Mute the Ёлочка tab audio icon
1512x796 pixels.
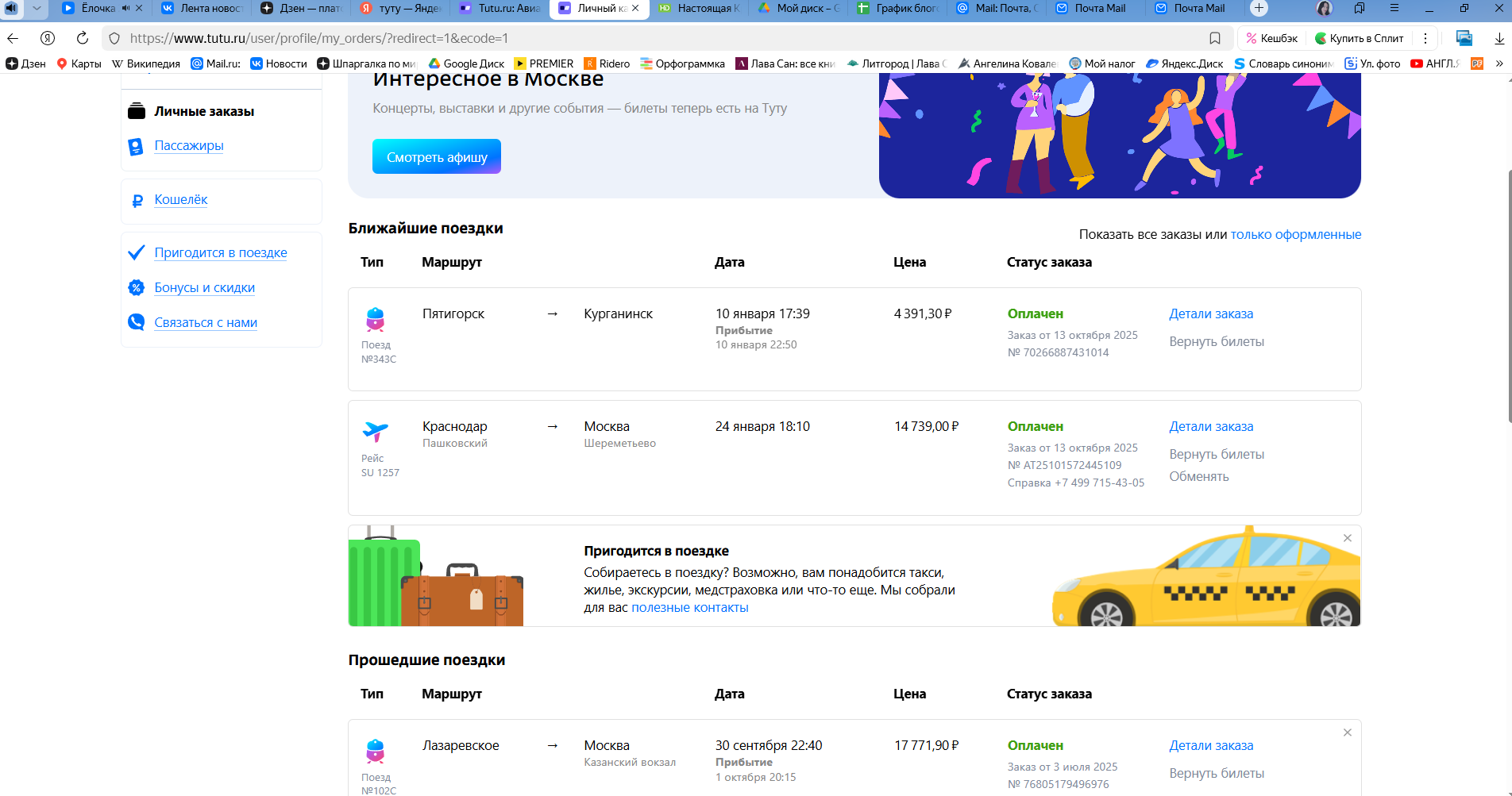point(125,8)
